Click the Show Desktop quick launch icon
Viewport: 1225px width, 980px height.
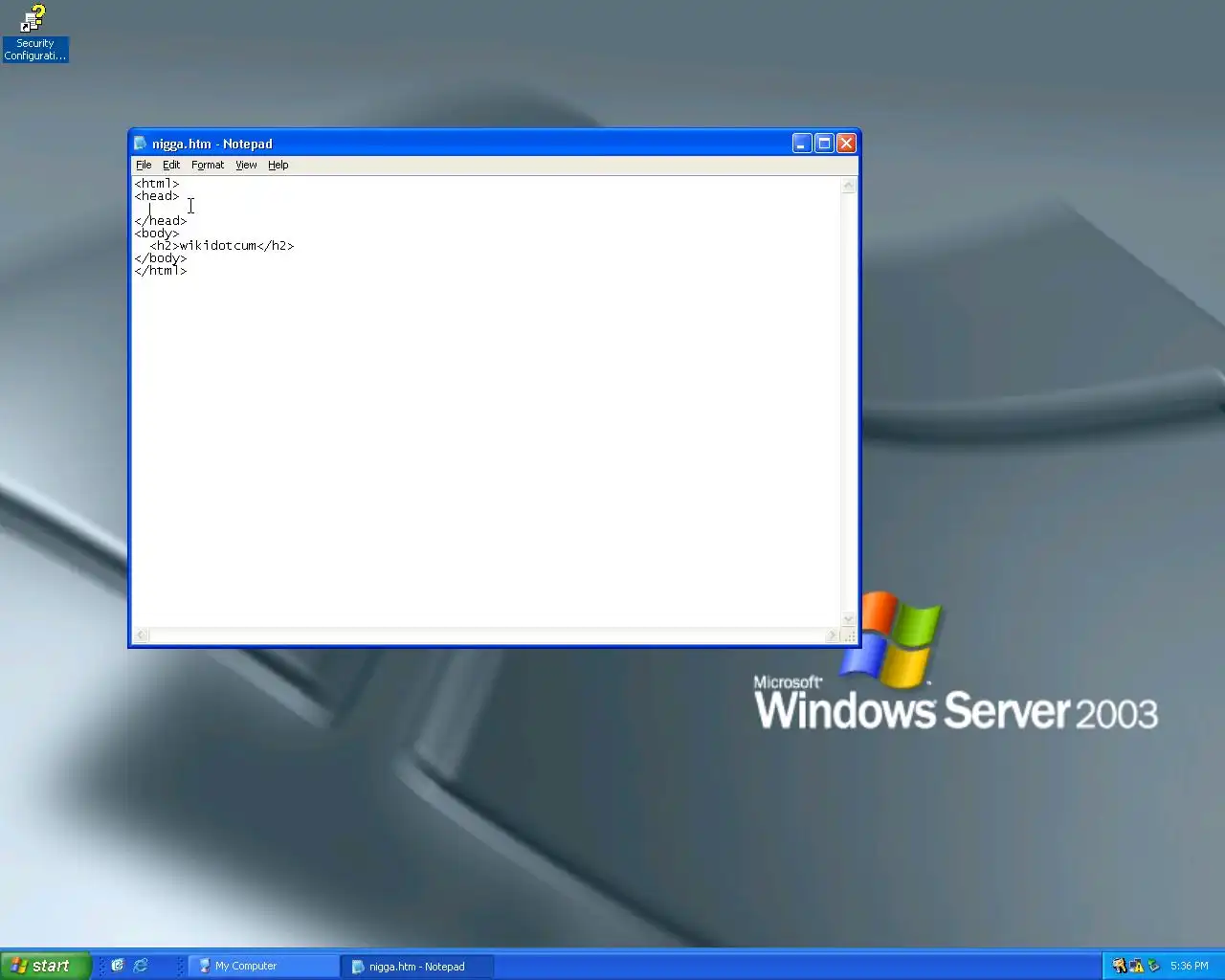pyautogui.click(x=118, y=966)
